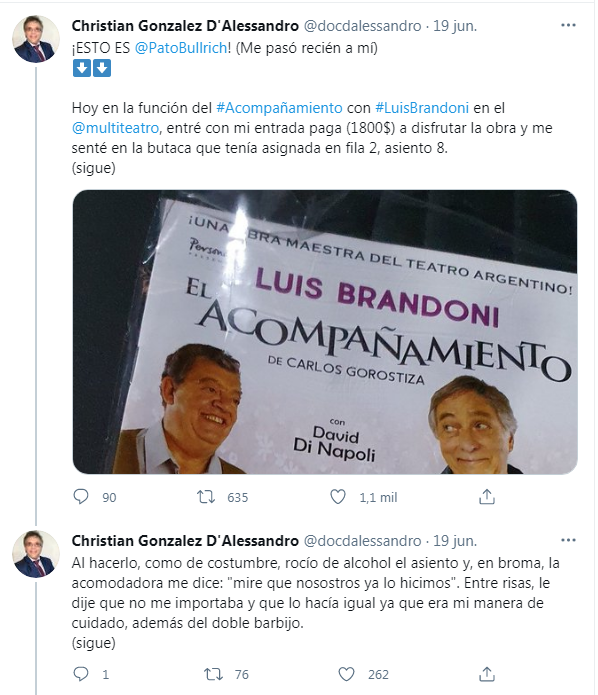Open the 19 jun. timestamp on second tweet
Image resolution: width=598 pixels, height=695 pixels.
455,541
